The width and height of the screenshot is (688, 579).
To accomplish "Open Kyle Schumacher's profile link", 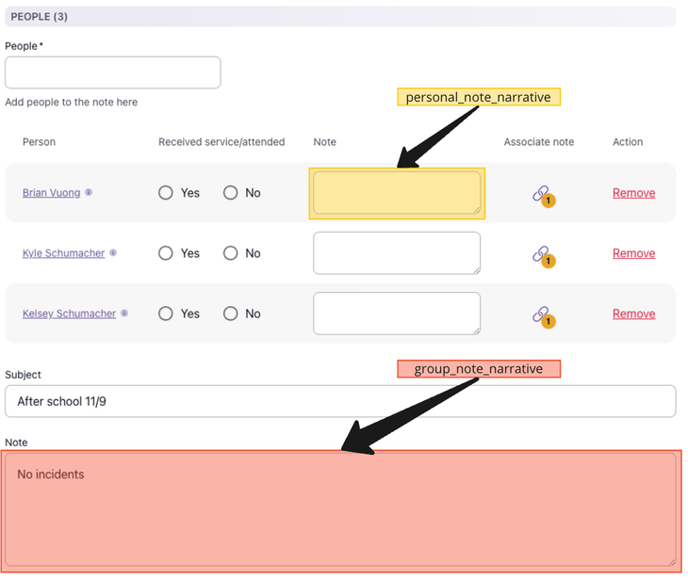I will pos(63,253).
